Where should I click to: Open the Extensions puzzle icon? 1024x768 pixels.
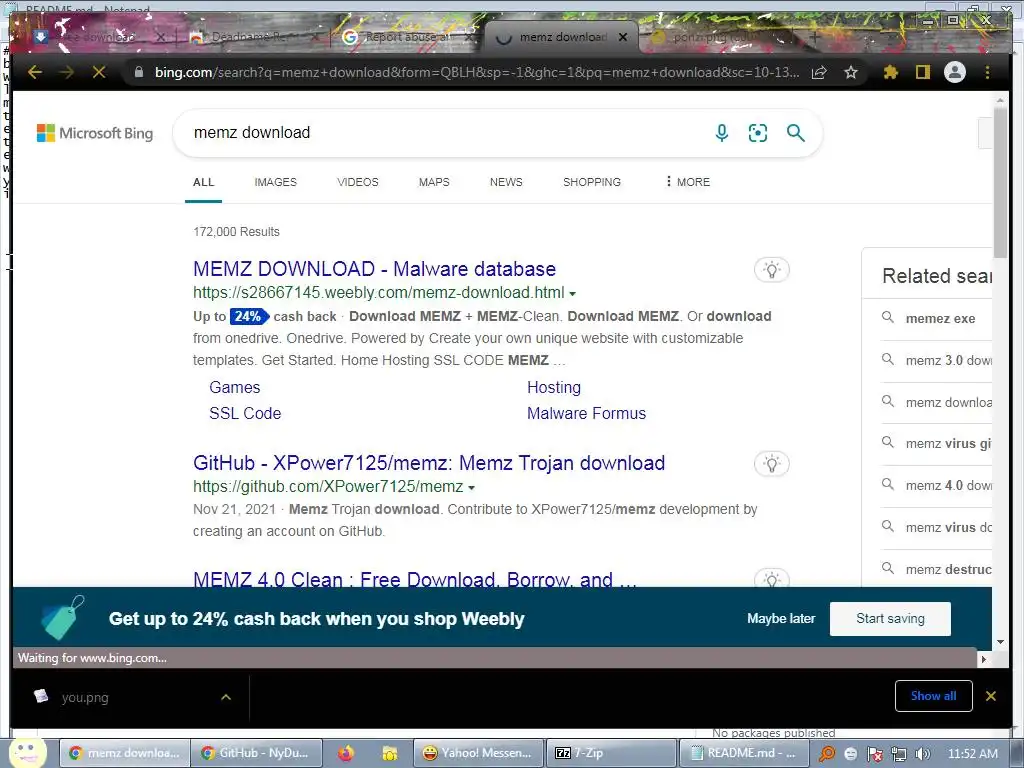coord(891,72)
